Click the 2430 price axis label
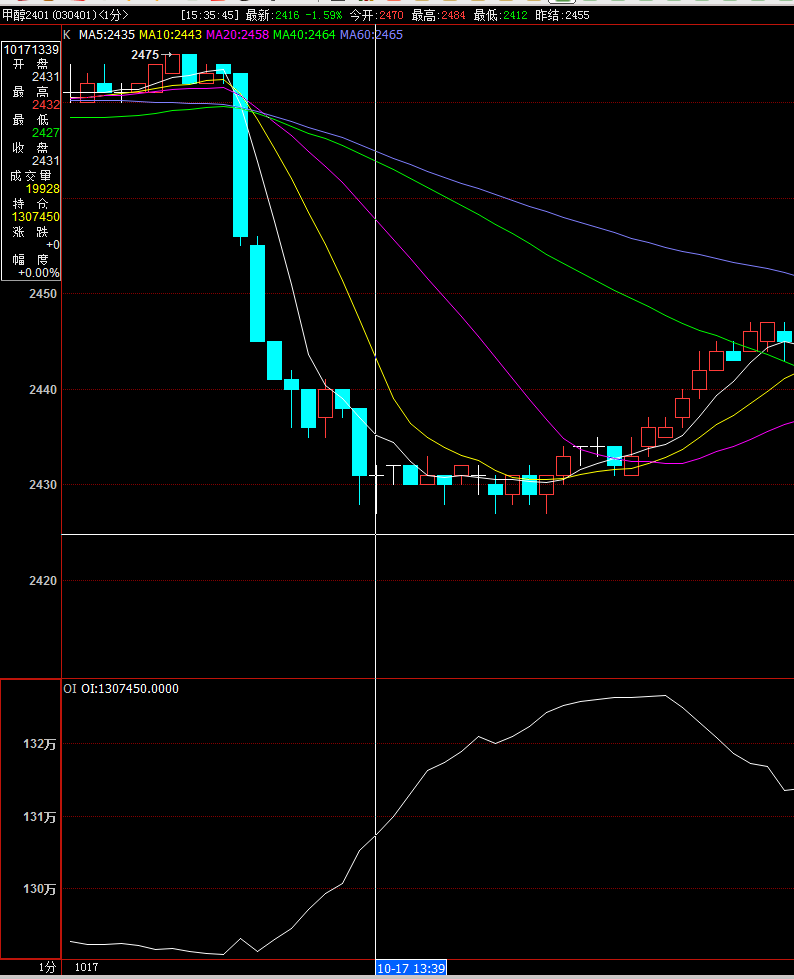This screenshot has height=979, width=794. (x=42, y=485)
